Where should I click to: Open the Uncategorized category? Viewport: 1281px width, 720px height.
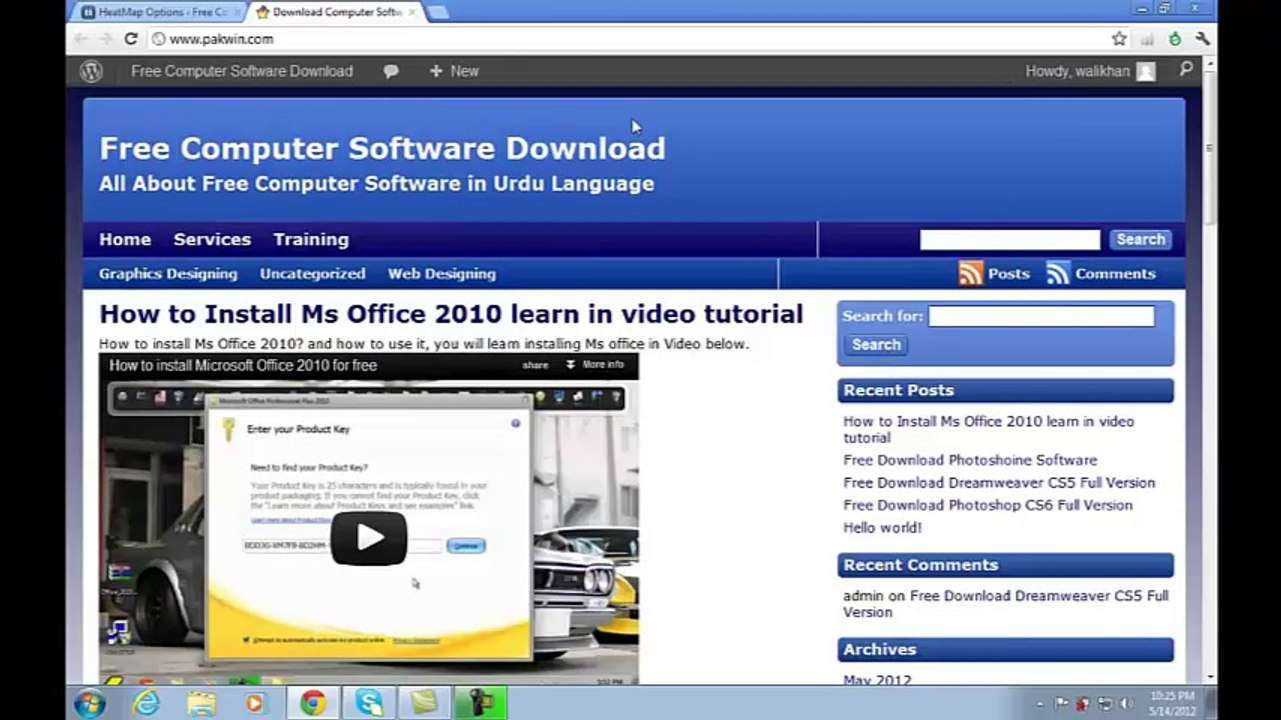pyautogui.click(x=313, y=273)
